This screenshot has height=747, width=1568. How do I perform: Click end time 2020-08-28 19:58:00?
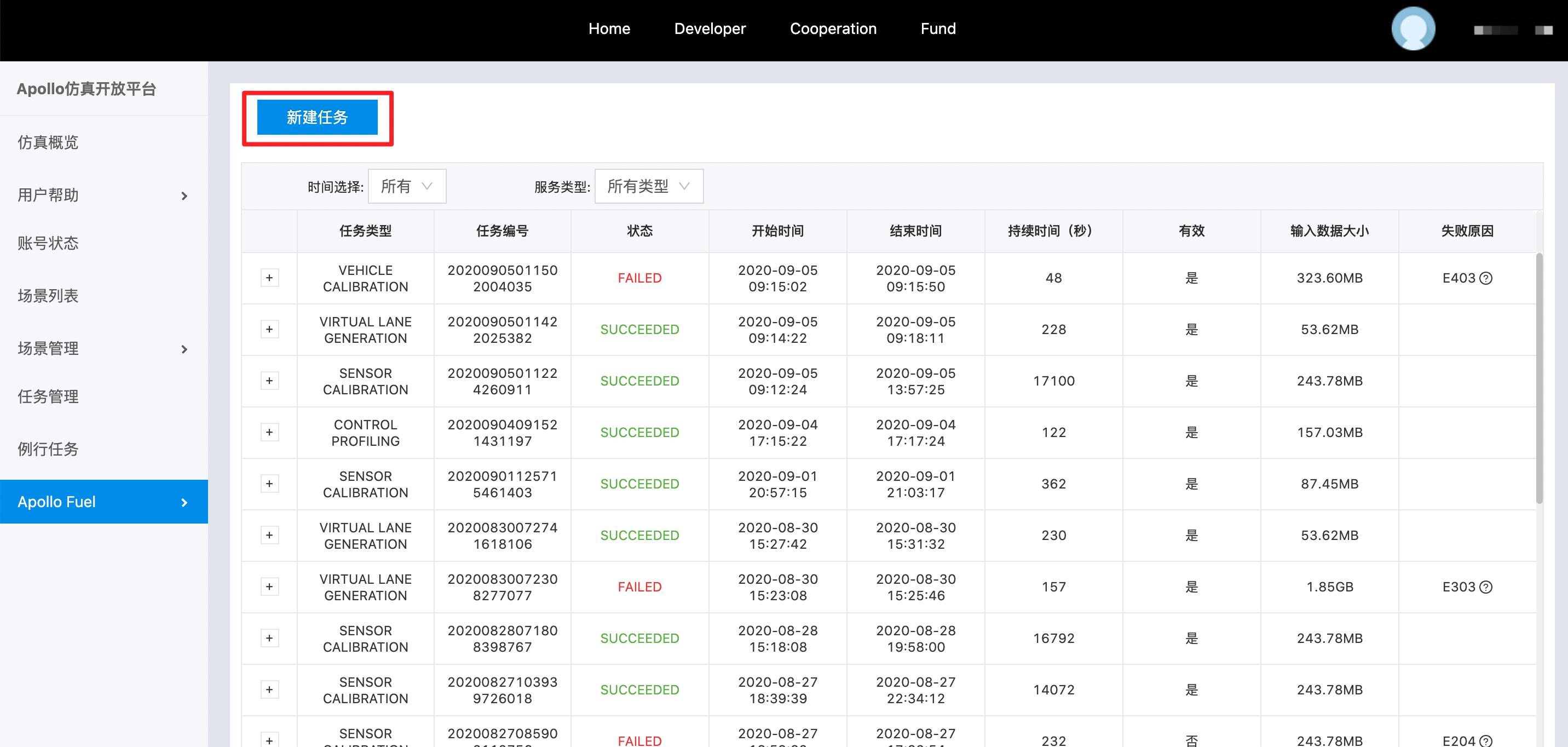(x=916, y=639)
